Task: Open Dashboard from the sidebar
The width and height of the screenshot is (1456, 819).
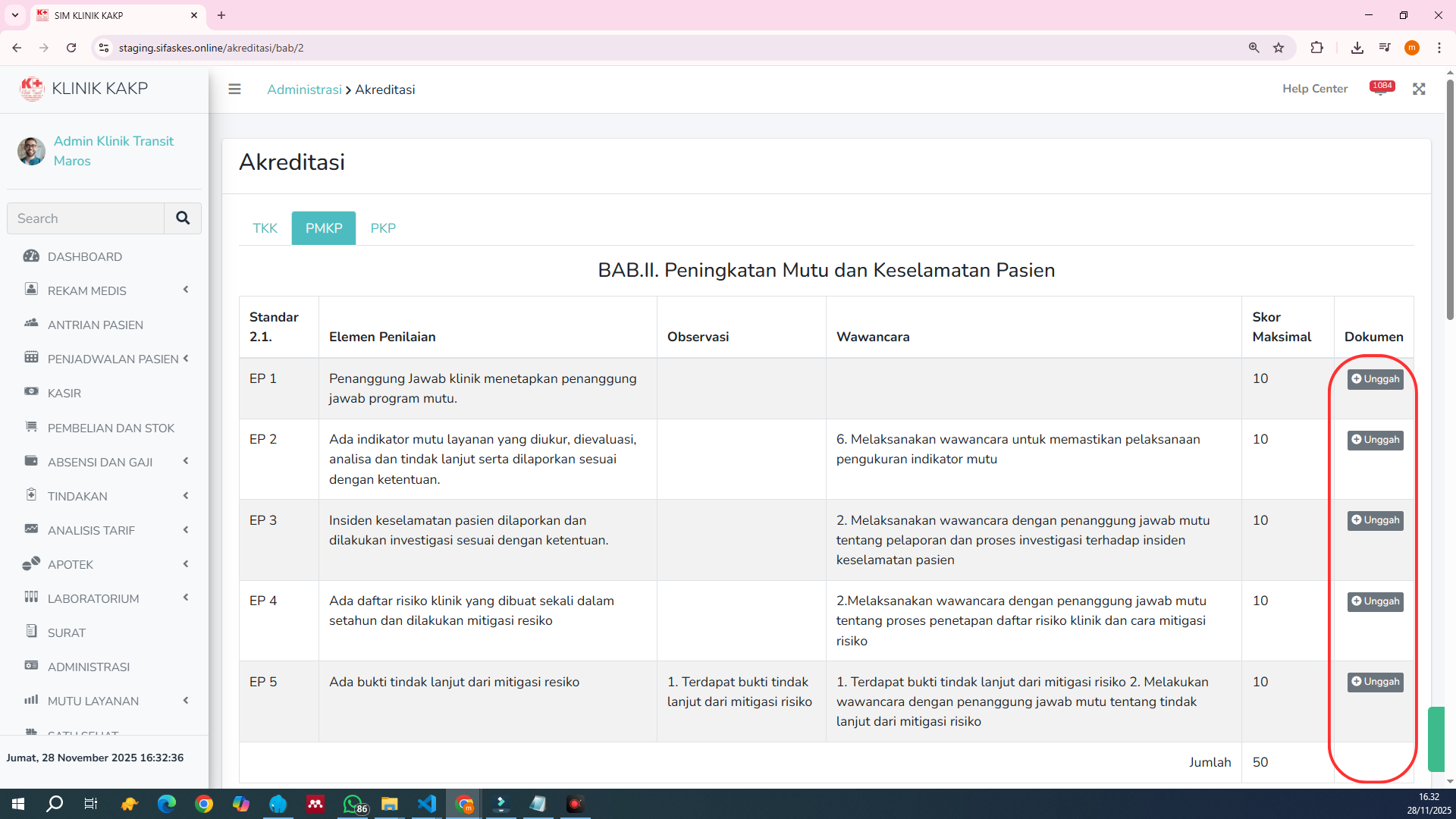Action: 84,256
